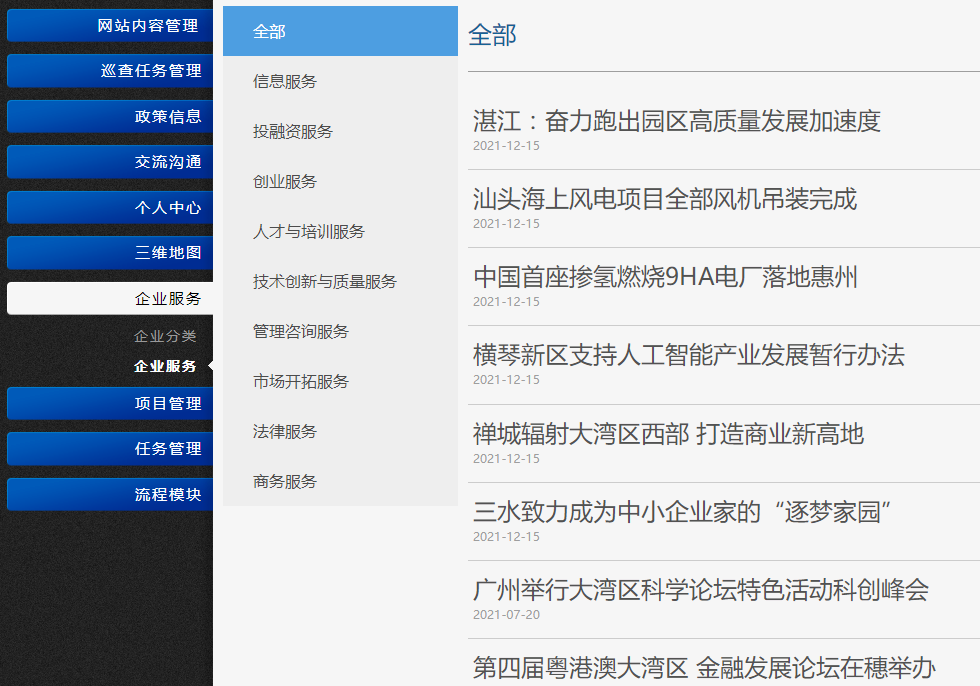Screen dimensions: 980x686
Task: Select 市场开拓服务 category
Action: point(341,381)
